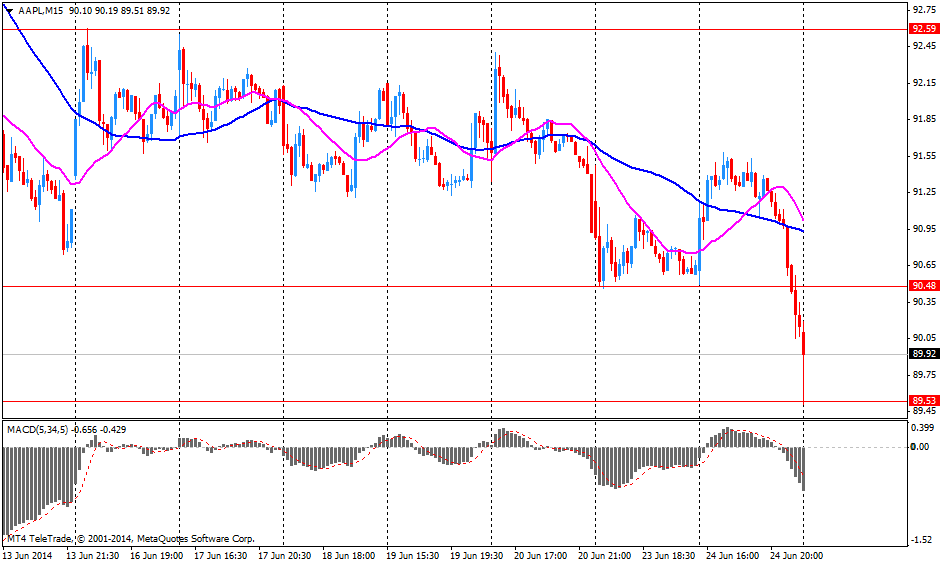Click the 91.25 price scale value

(925, 192)
